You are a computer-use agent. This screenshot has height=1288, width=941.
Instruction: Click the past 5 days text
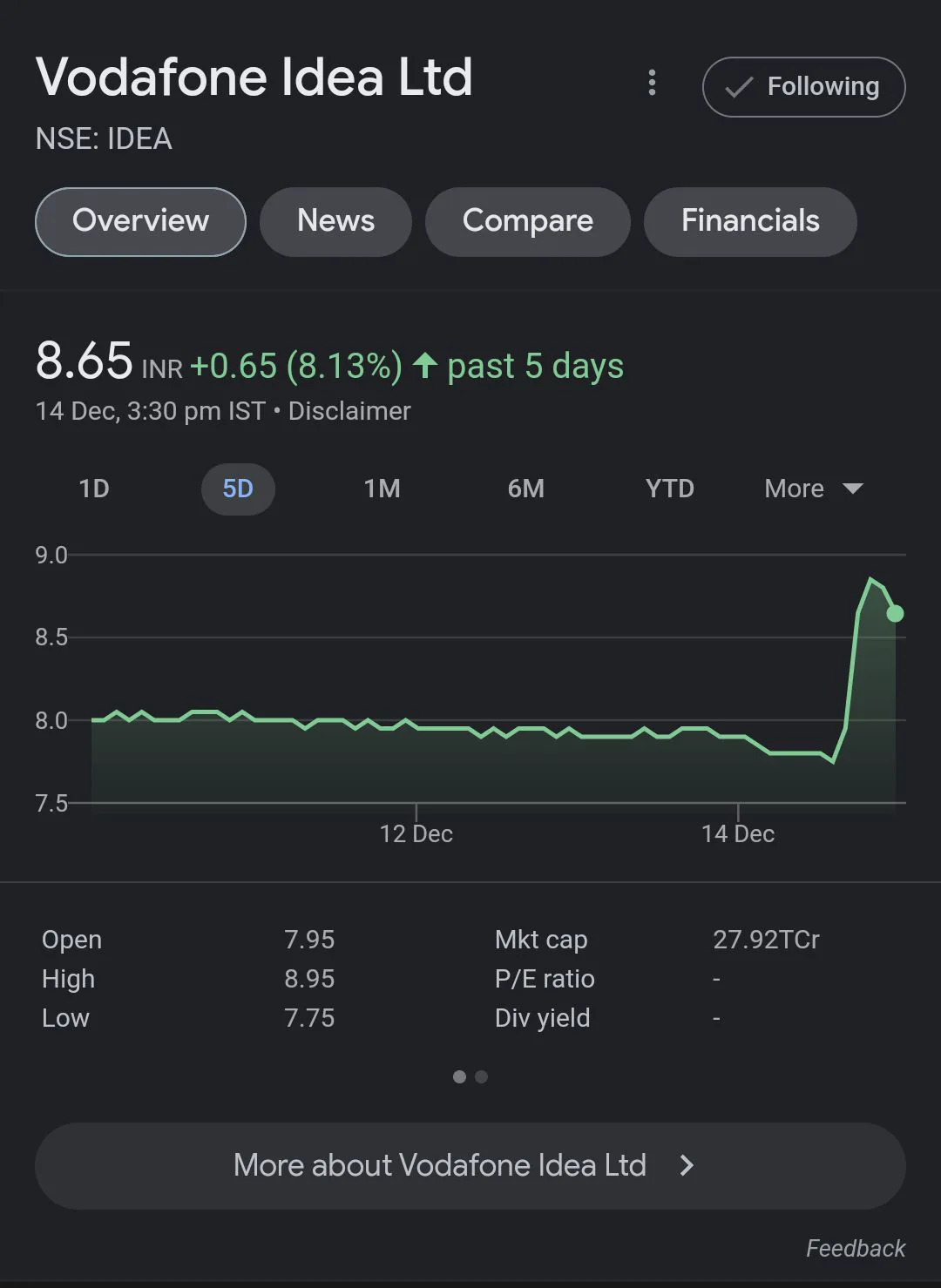[535, 366]
